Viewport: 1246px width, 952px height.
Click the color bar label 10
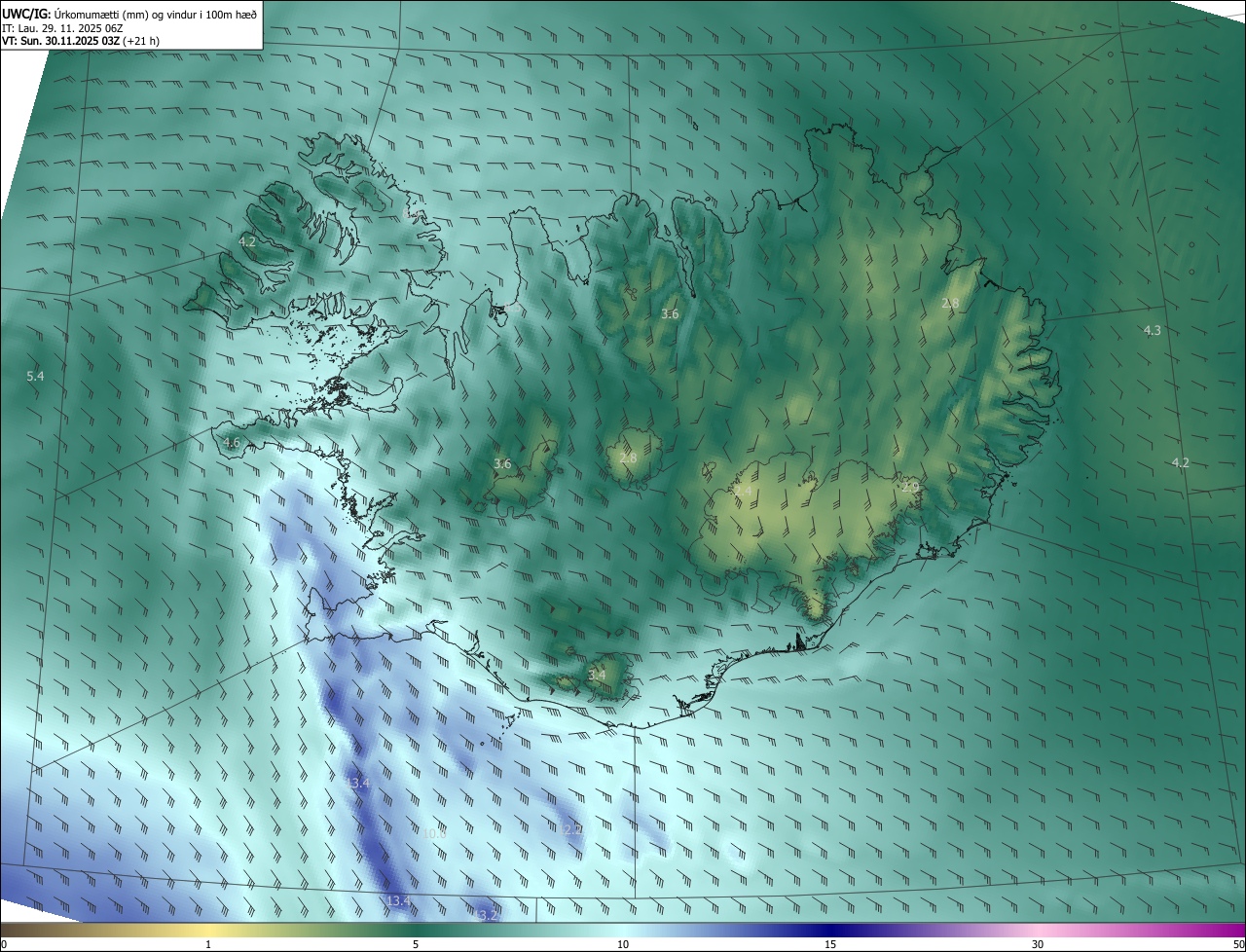[623, 944]
